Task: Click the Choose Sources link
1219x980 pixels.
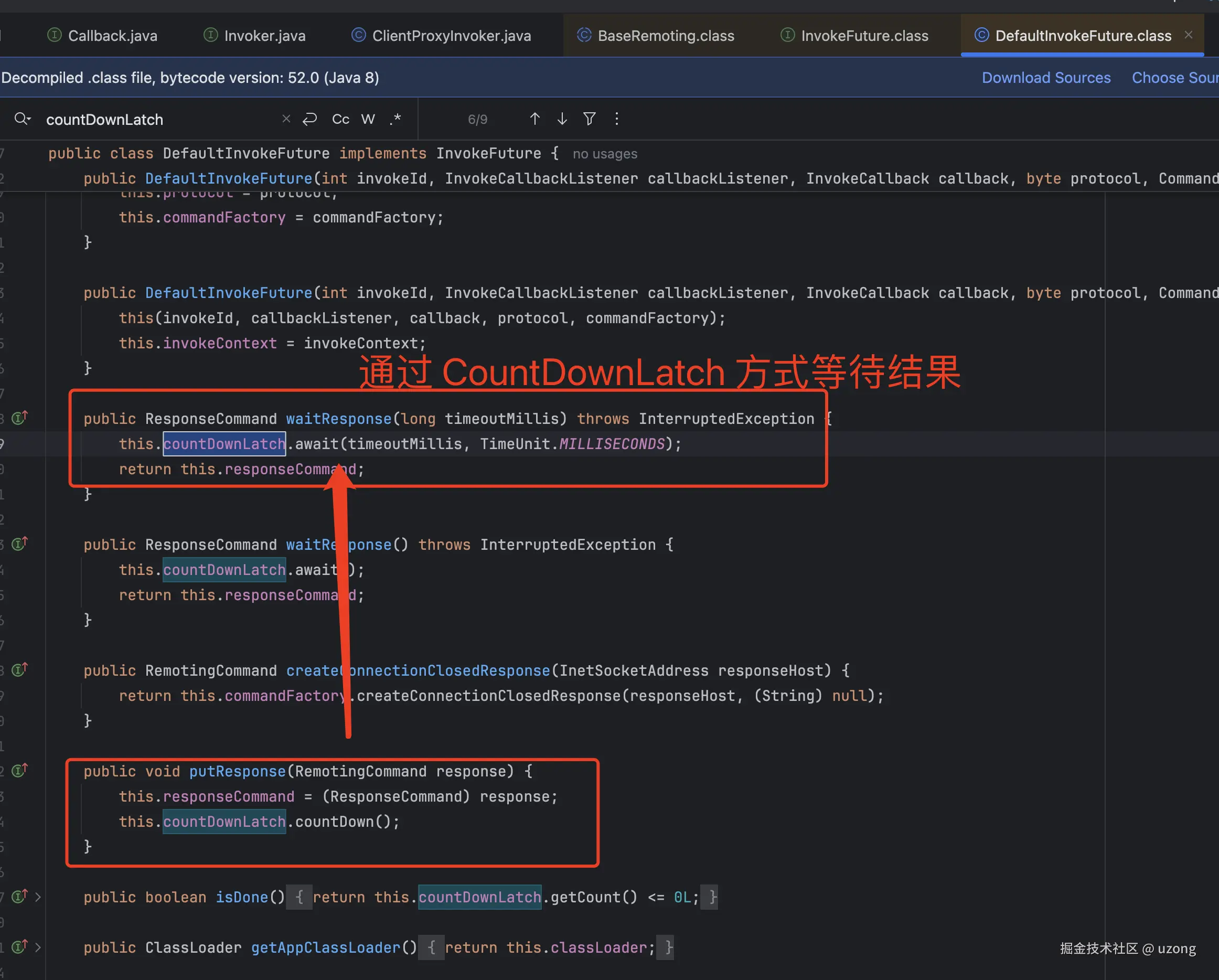Action: (1174, 78)
